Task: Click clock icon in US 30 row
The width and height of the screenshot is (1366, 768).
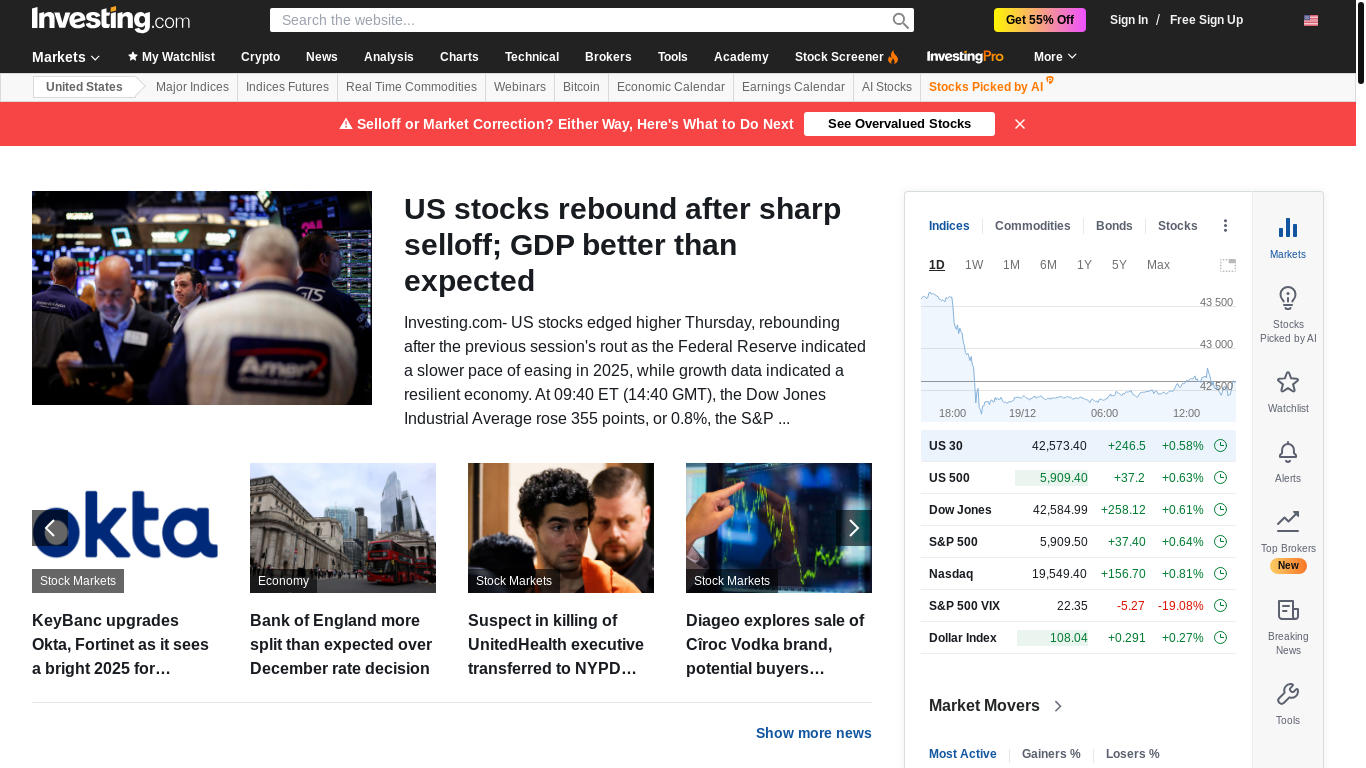Action: tap(1220, 446)
